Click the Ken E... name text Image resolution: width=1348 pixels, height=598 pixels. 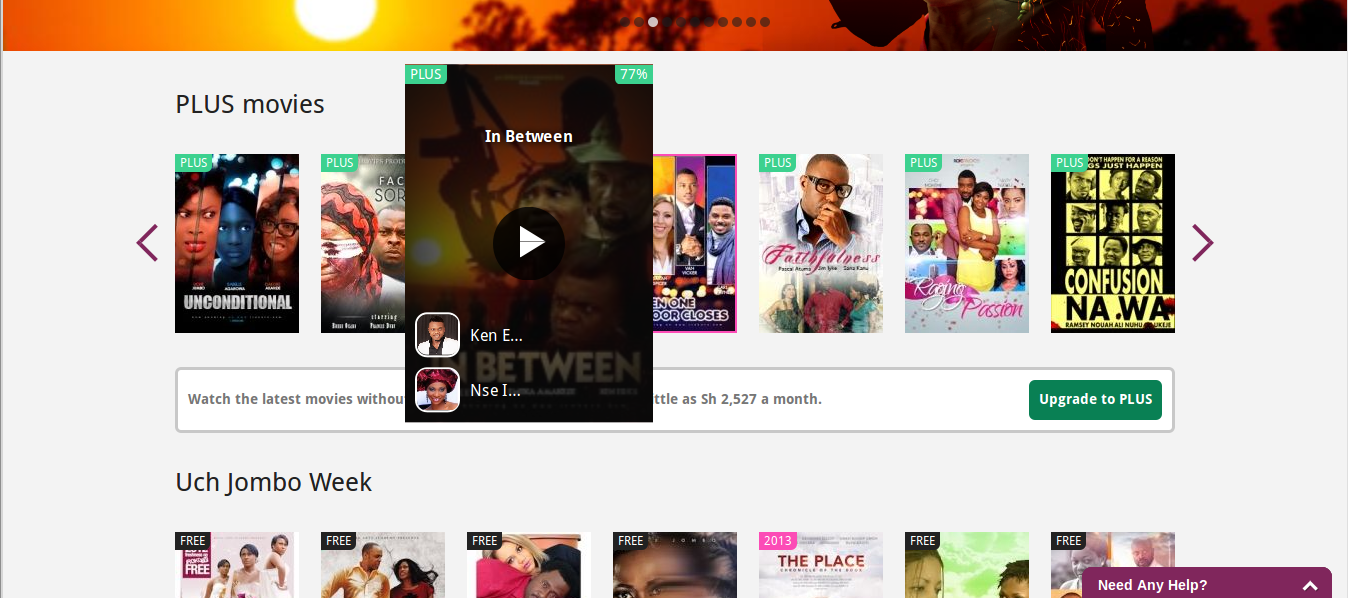pos(496,335)
